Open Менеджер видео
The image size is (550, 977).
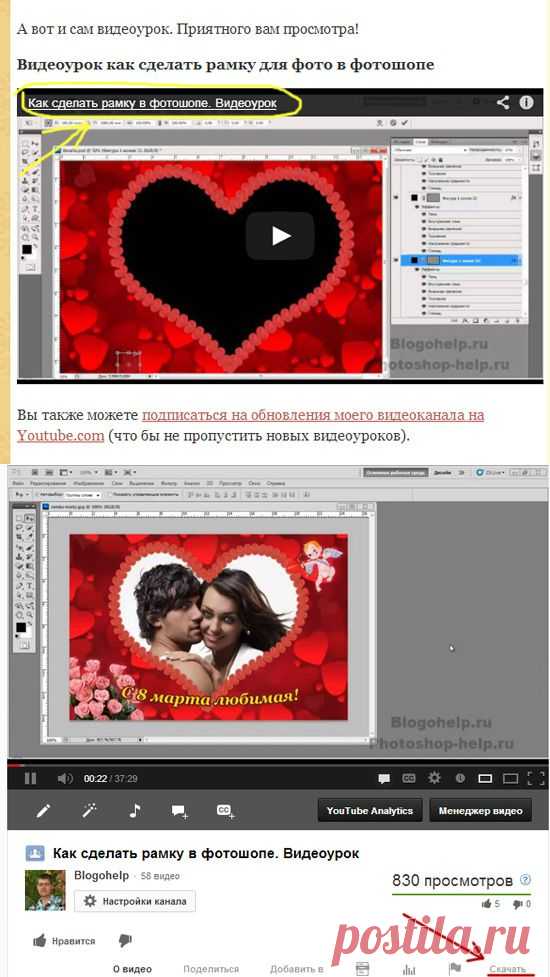tap(480, 811)
